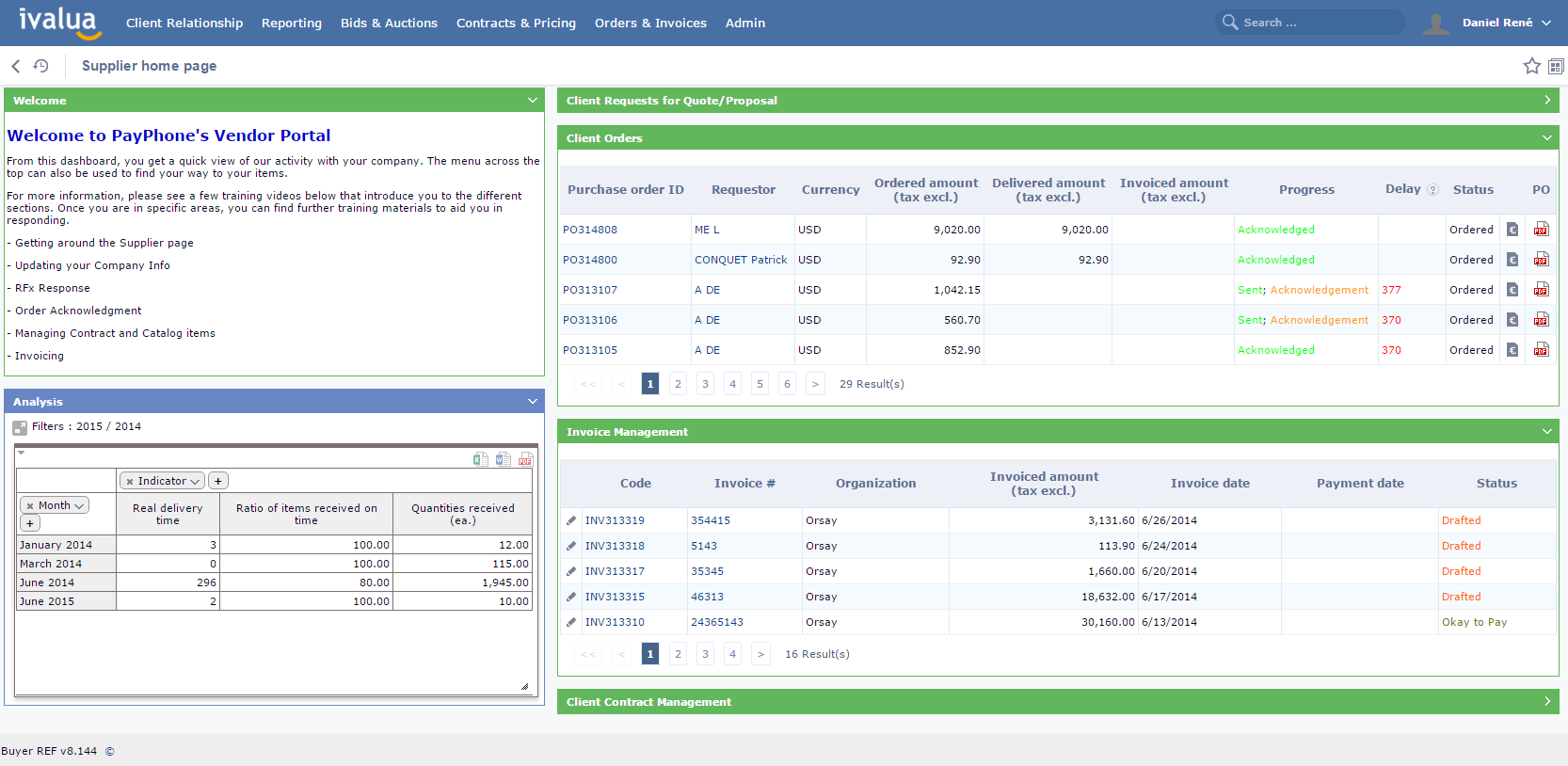Open Orders & Invoices menu
1568x766 pixels.
(x=650, y=23)
